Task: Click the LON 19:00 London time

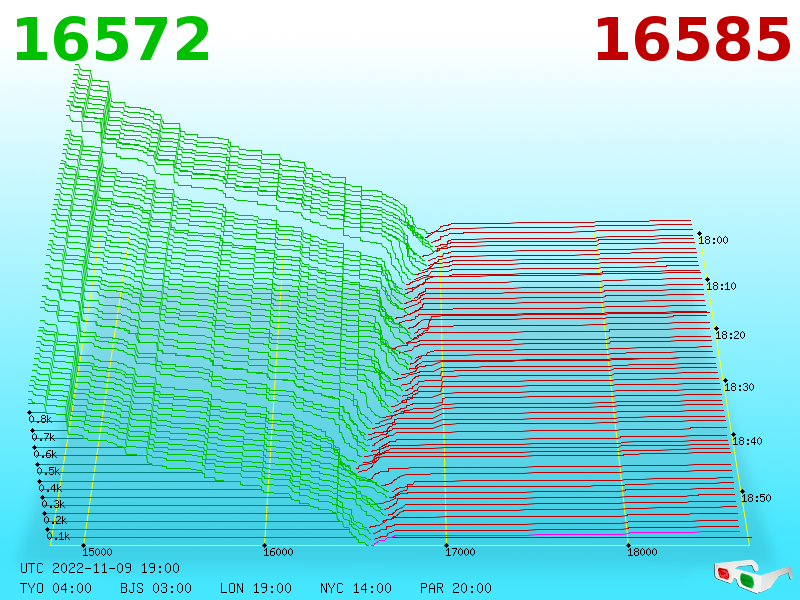Action: point(256,588)
